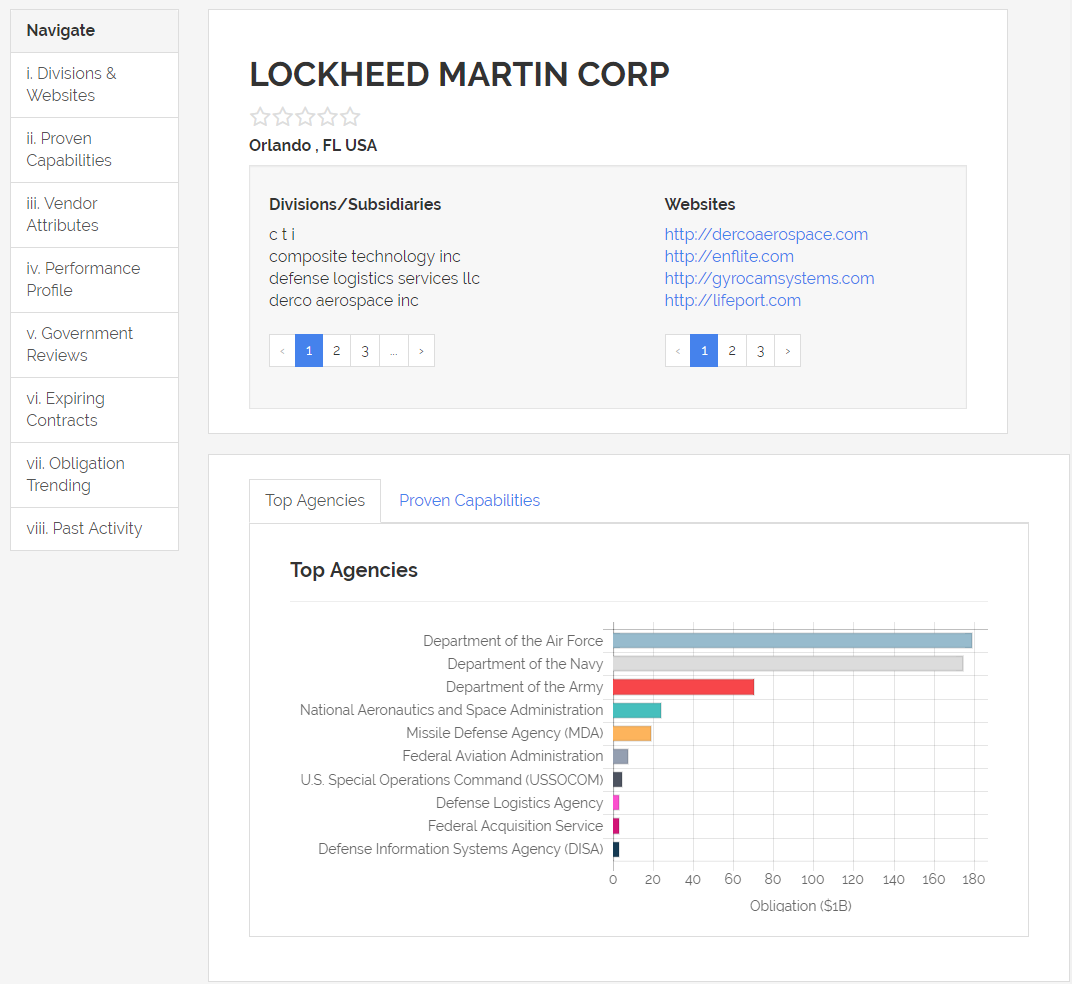Select the teal NASA bar
This screenshot has height=984, width=1072.
(x=637, y=710)
